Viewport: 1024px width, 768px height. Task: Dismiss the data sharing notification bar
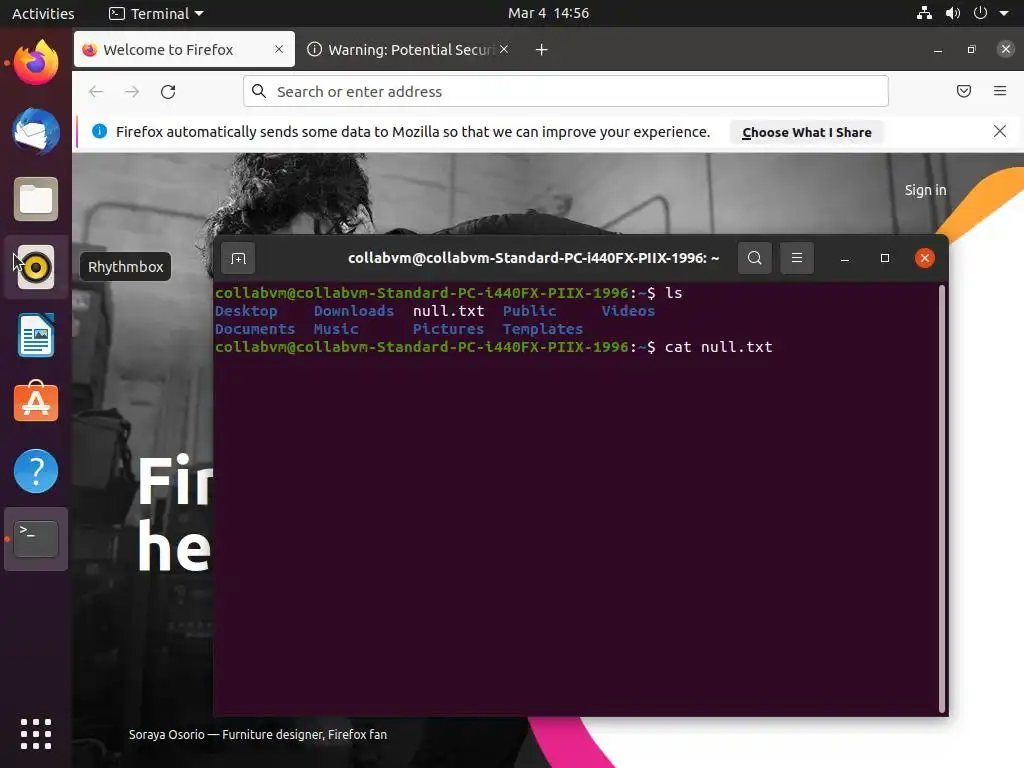coord(1000,131)
